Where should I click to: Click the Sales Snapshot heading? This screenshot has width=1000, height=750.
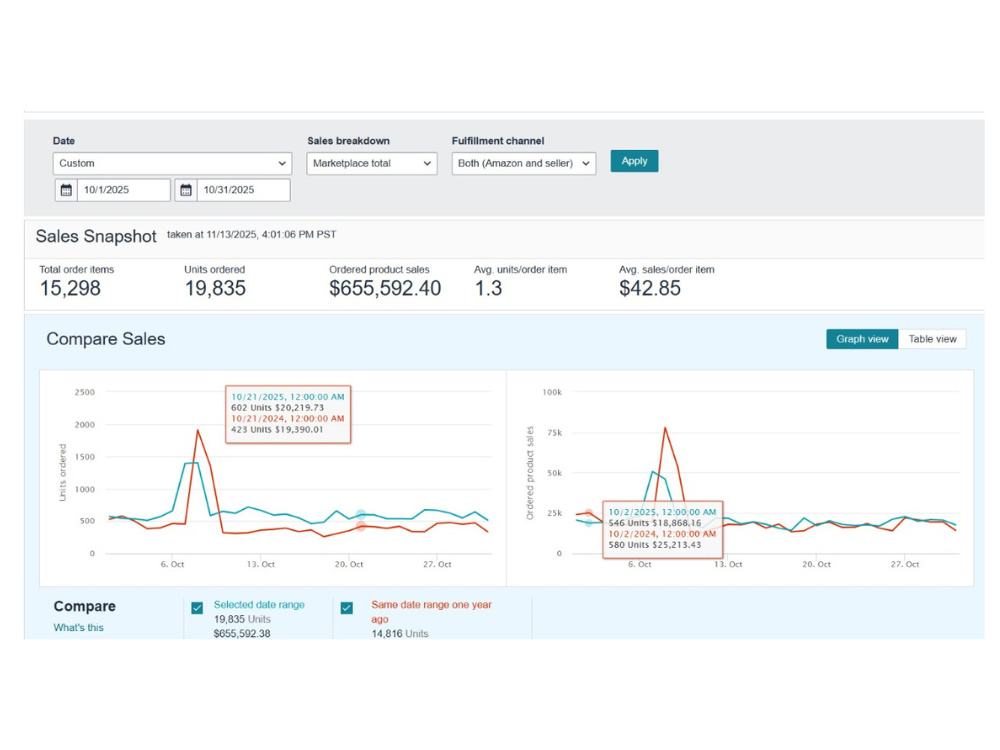pos(96,236)
